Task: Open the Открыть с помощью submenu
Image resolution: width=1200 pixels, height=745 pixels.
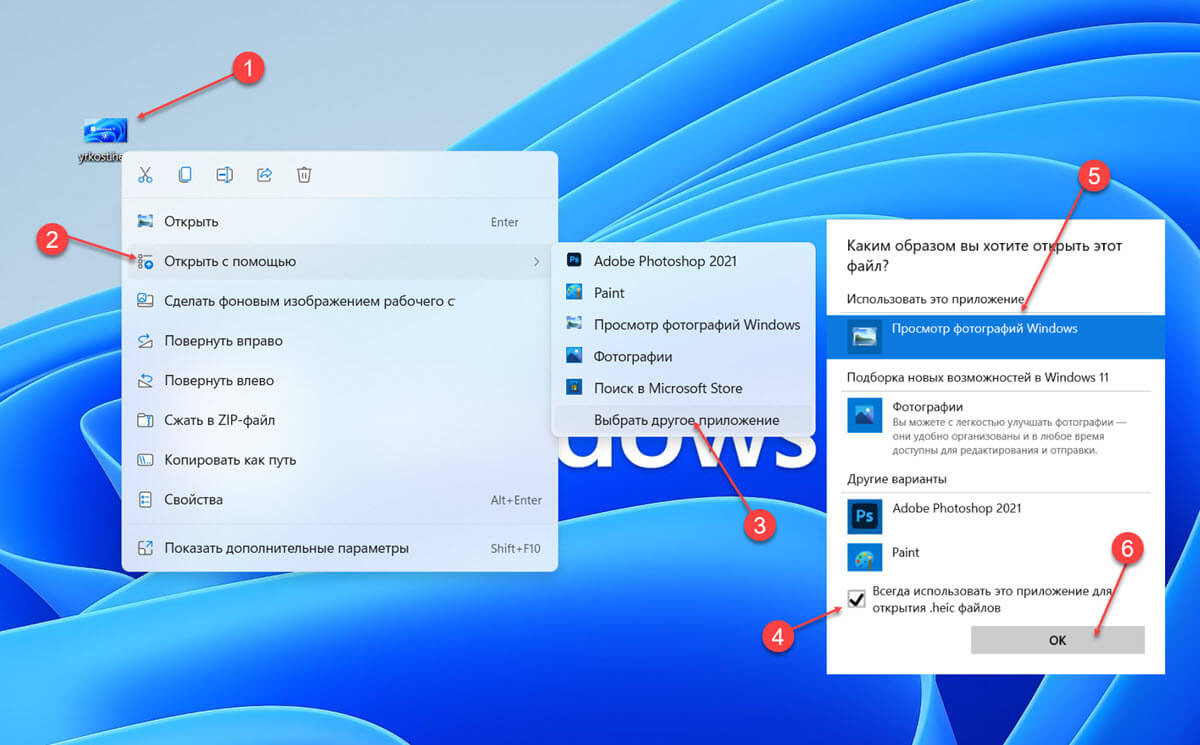Action: click(x=340, y=261)
